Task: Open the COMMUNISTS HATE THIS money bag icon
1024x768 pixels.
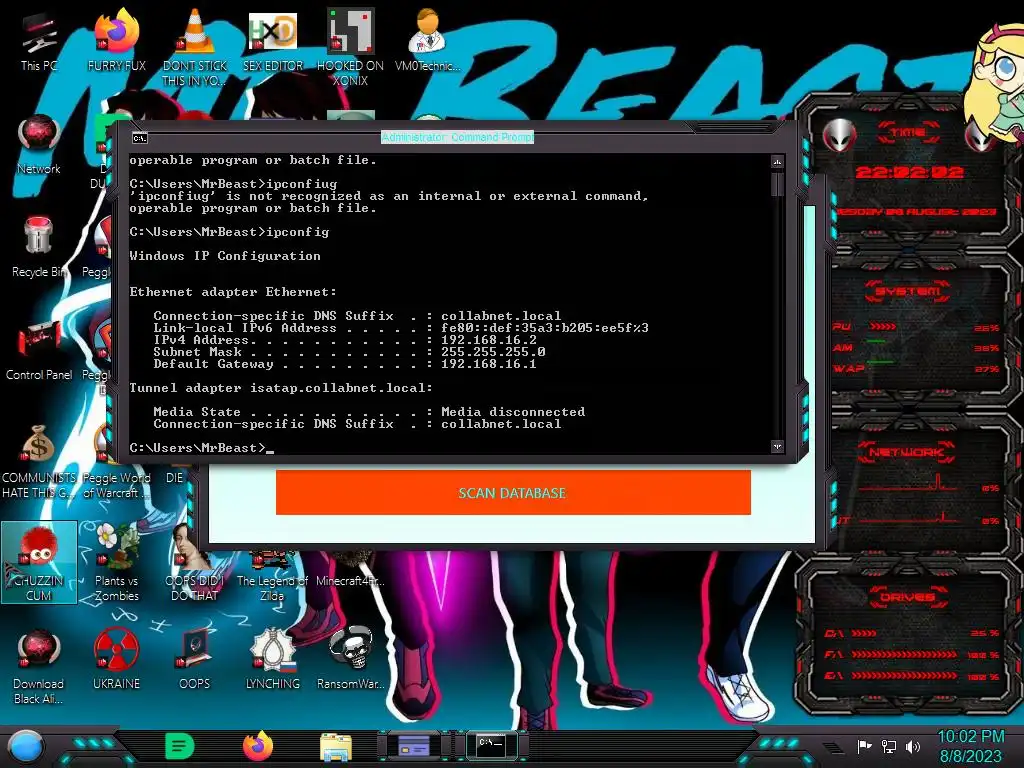Action: coord(39,462)
